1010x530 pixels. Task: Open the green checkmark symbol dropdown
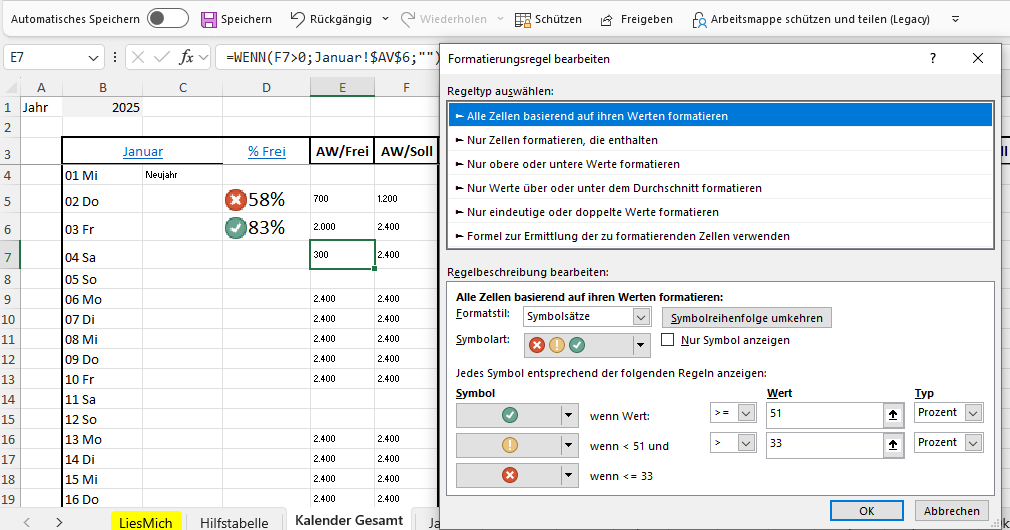568,415
